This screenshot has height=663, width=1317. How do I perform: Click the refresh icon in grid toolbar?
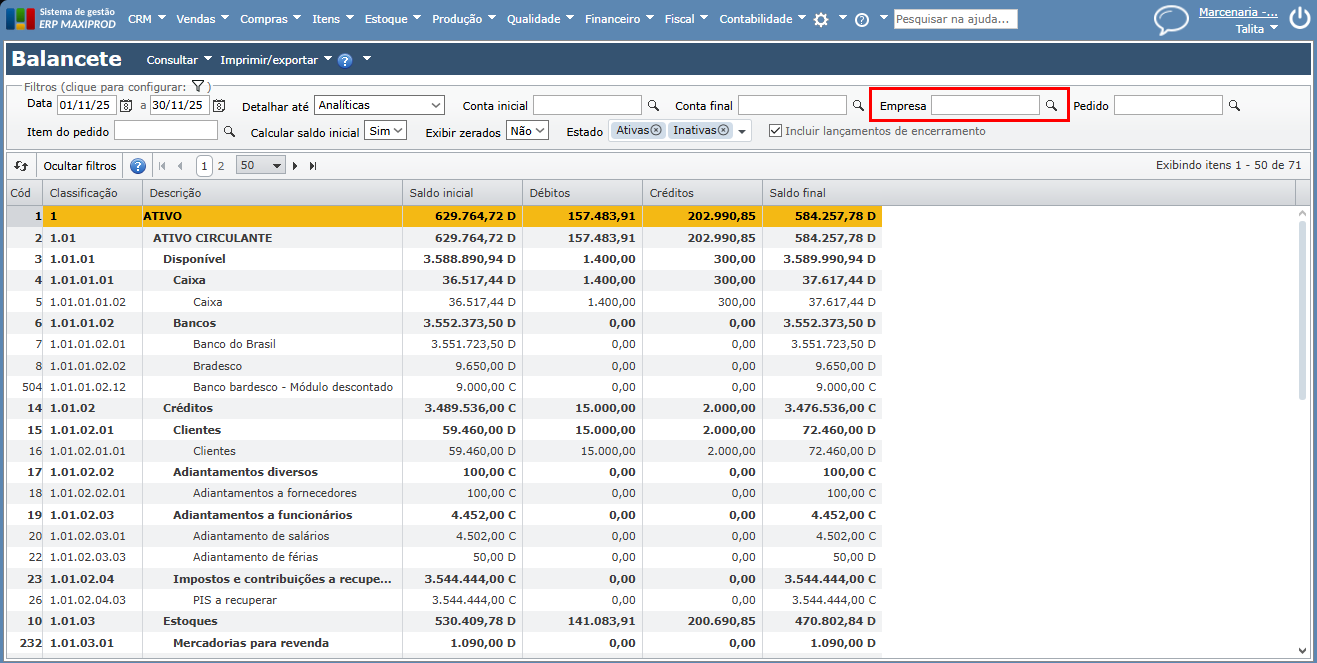pyautogui.click(x=21, y=166)
